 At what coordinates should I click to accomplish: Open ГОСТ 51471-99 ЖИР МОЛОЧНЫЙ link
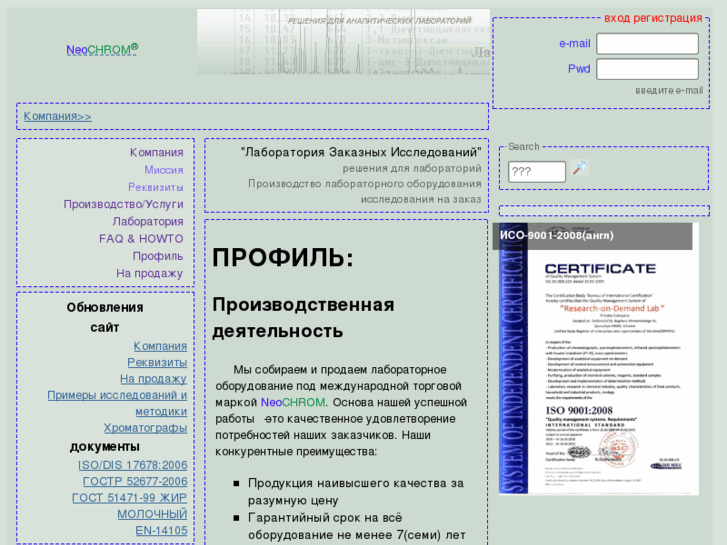pyautogui.click(x=129, y=506)
